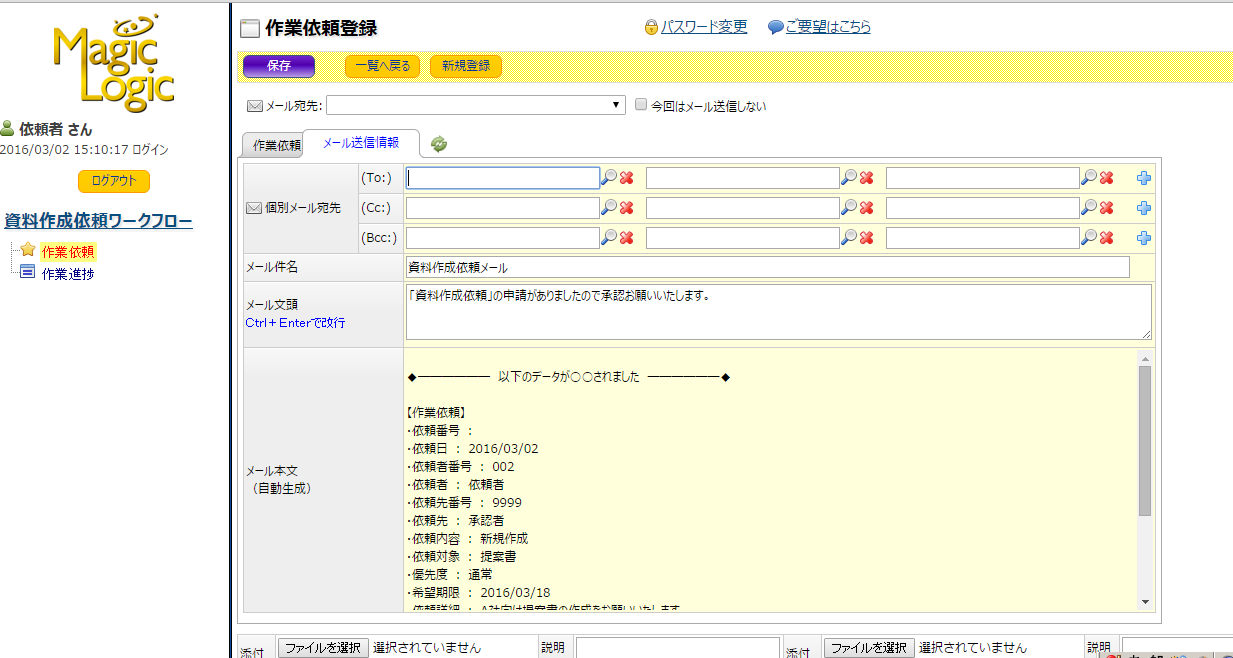
Task: Switch to the 作業依頼 tab
Action: click(x=273, y=145)
